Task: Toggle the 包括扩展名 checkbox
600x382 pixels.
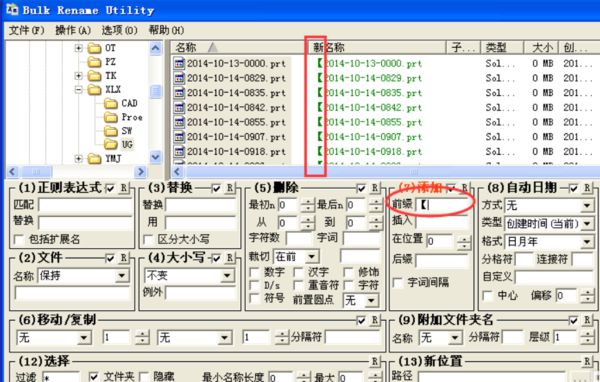Action: coord(18,240)
